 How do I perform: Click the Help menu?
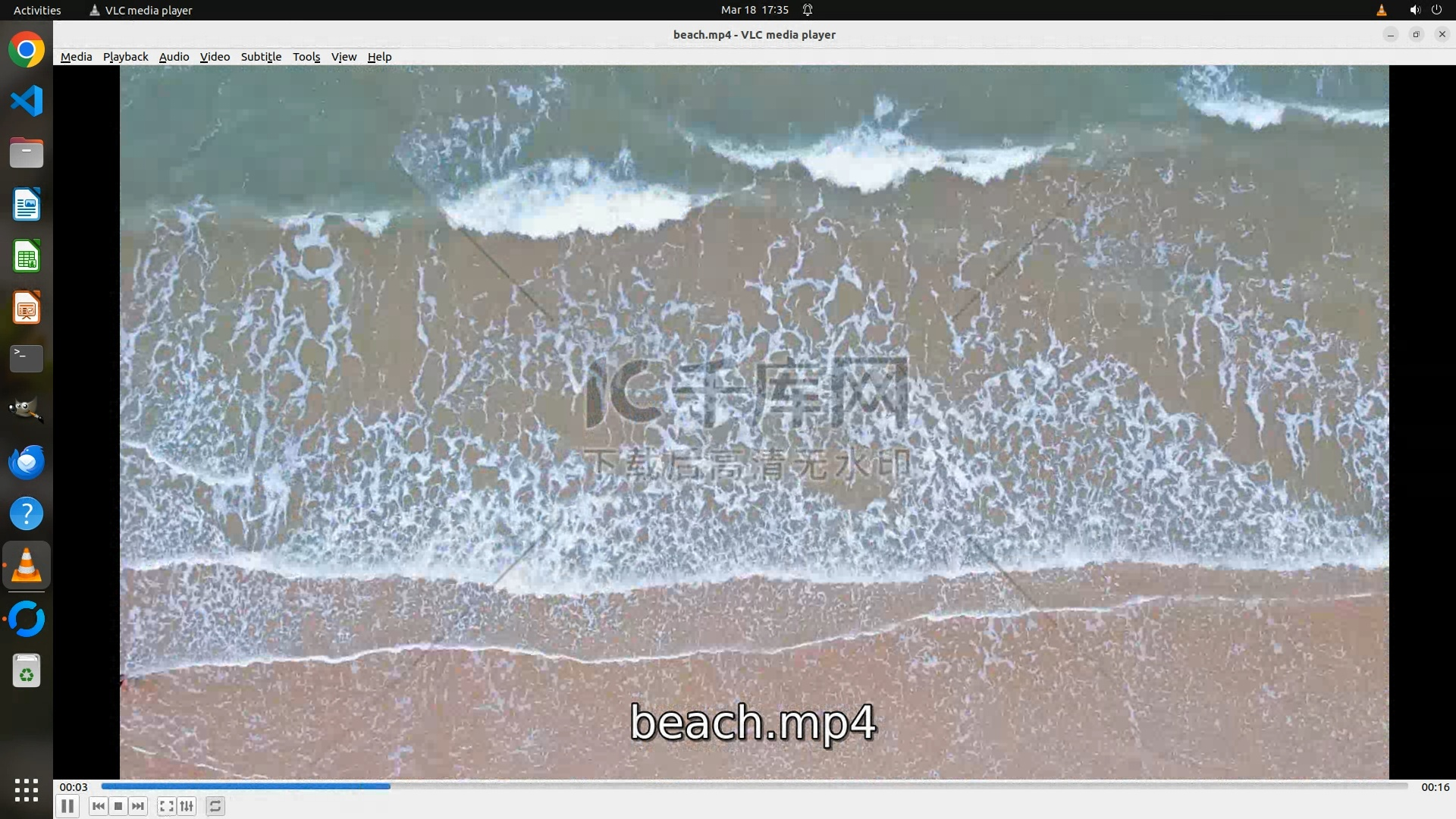pyautogui.click(x=379, y=57)
